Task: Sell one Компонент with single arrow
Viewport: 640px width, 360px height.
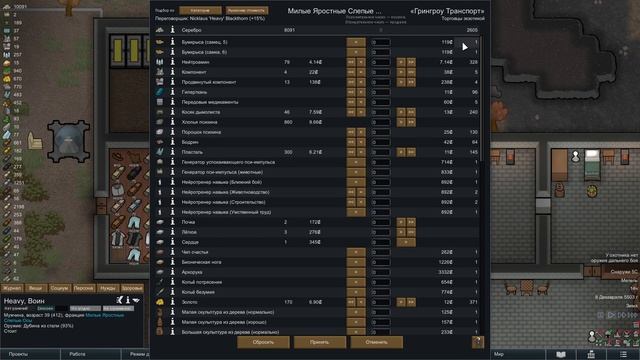Action: (401, 72)
